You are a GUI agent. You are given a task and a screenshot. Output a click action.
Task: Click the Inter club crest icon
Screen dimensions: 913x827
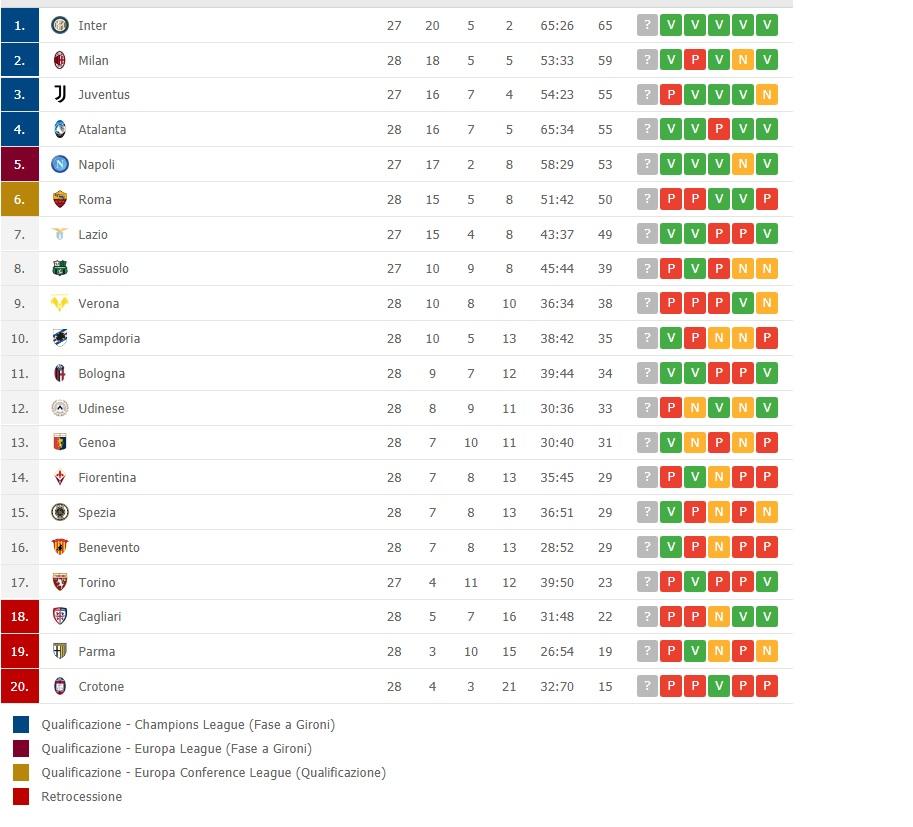59,25
